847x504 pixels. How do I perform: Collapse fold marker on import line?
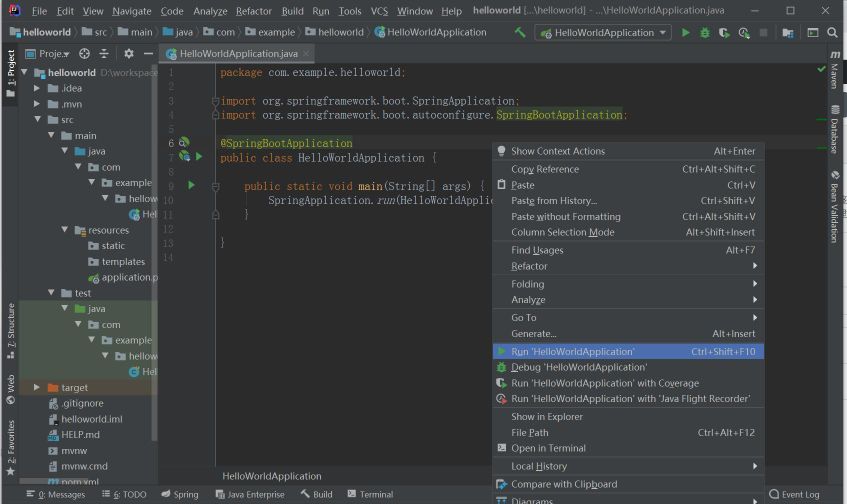[x=215, y=101]
